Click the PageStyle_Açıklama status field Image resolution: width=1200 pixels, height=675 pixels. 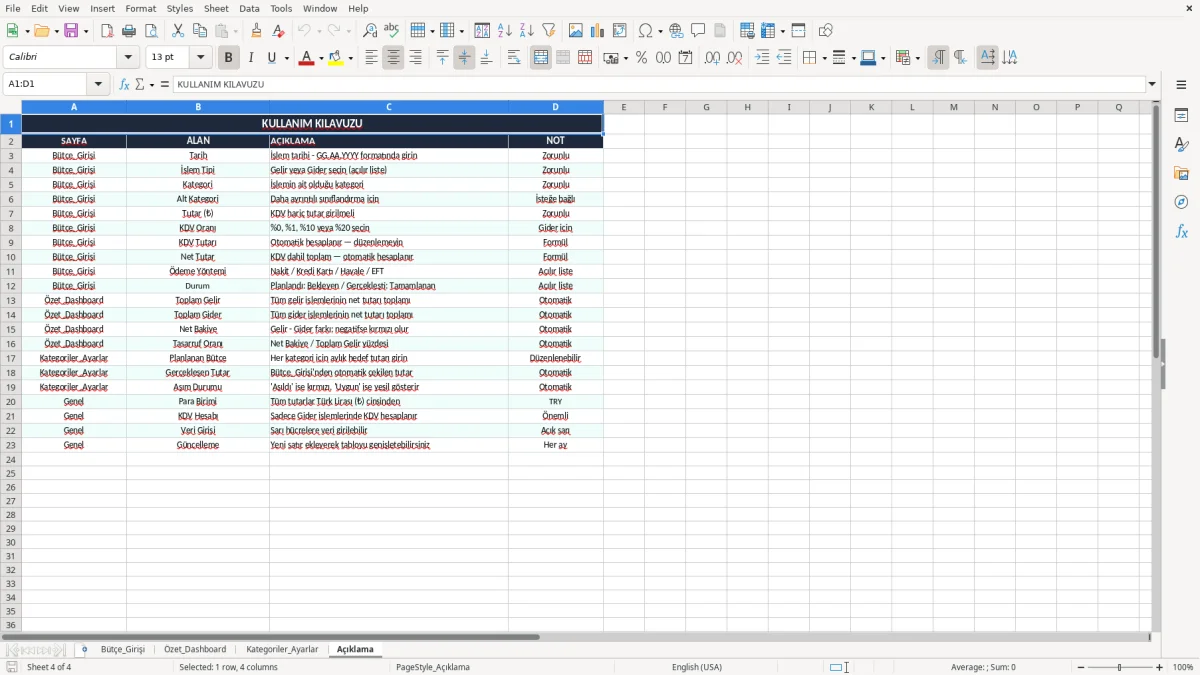tap(433, 667)
